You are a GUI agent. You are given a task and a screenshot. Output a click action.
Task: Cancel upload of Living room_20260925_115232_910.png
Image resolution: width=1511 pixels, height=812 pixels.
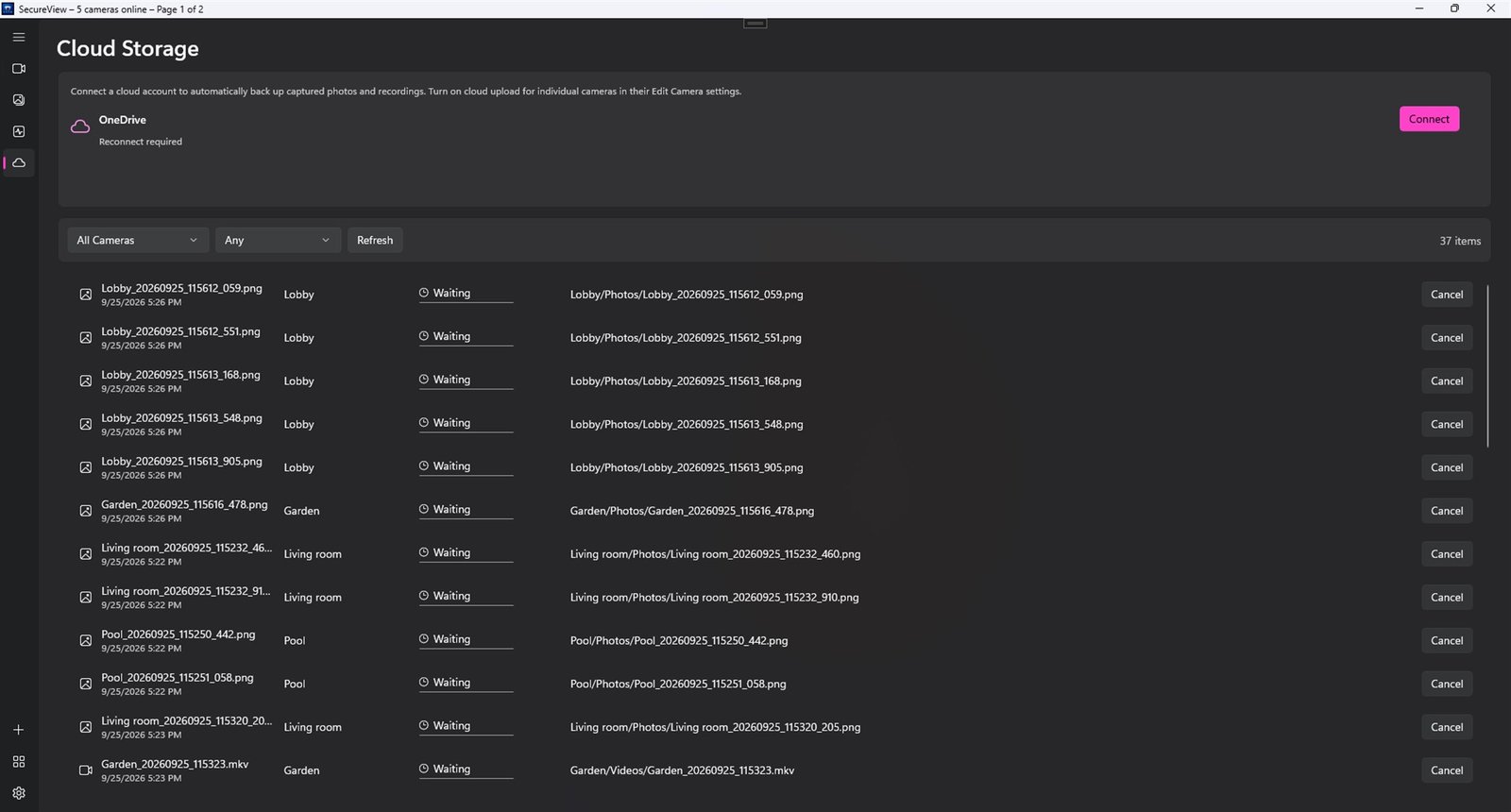coord(1447,598)
